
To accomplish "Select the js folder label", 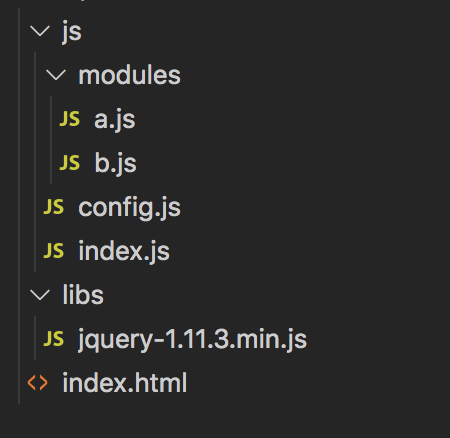I will pos(72,32).
